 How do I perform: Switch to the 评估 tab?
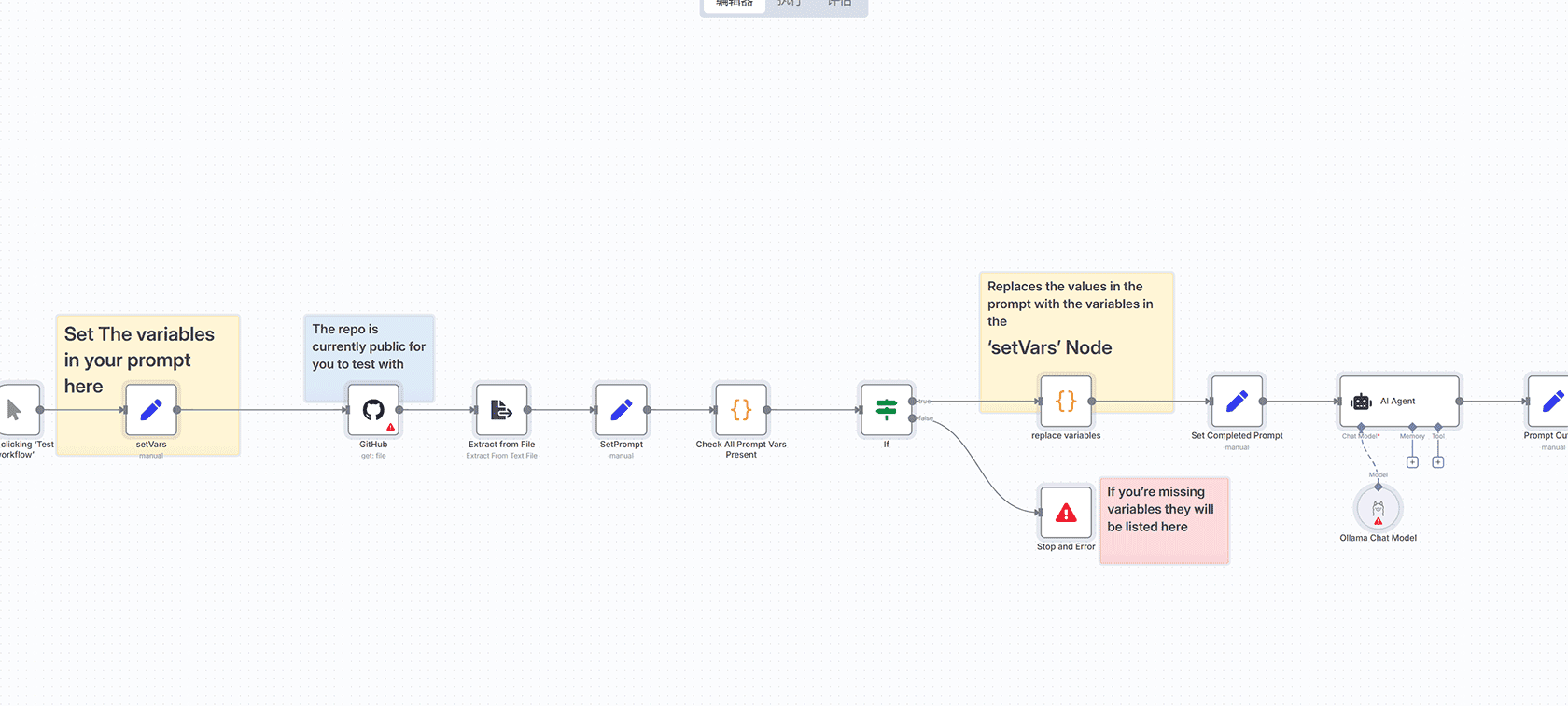coord(839,4)
